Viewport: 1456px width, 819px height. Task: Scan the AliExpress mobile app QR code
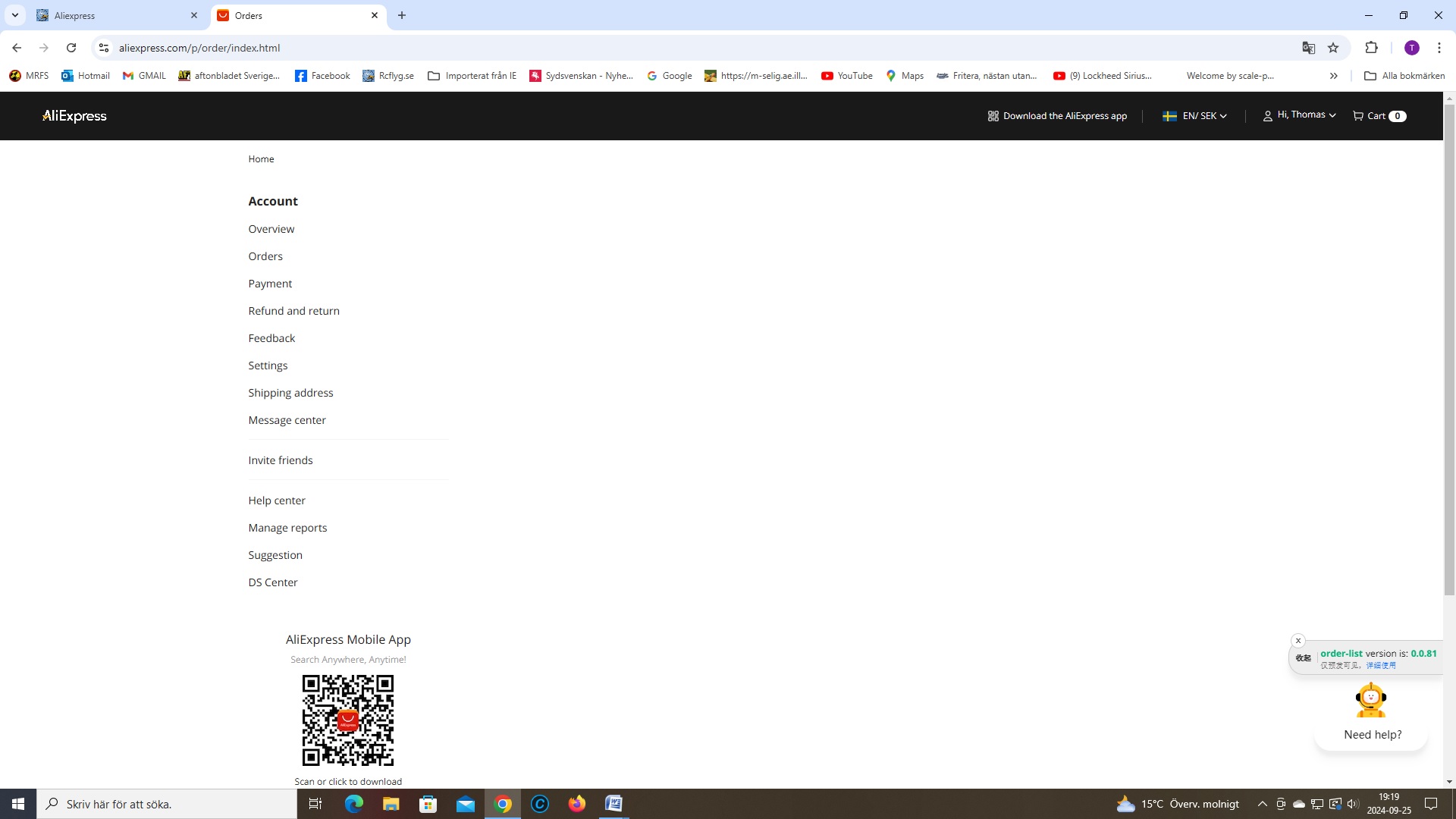[x=348, y=720]
